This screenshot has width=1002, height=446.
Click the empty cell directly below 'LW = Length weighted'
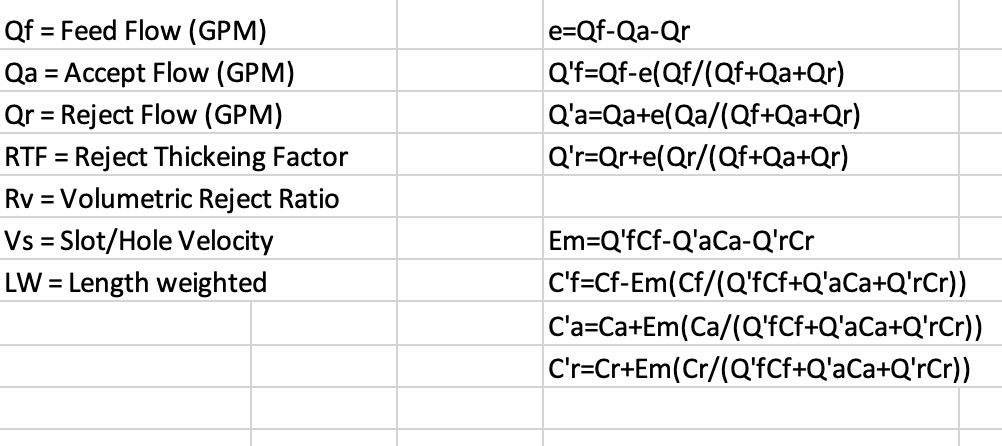[x=125, y=325]
